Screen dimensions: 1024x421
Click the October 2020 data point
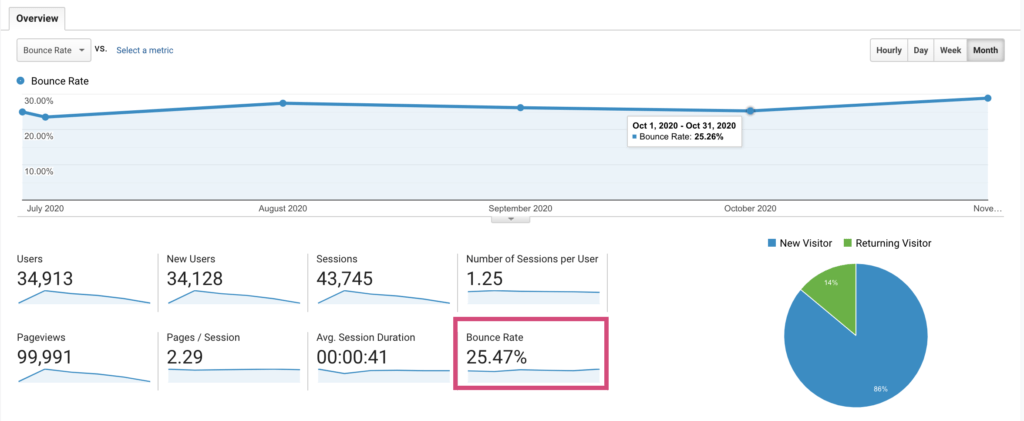pos(750,111)
